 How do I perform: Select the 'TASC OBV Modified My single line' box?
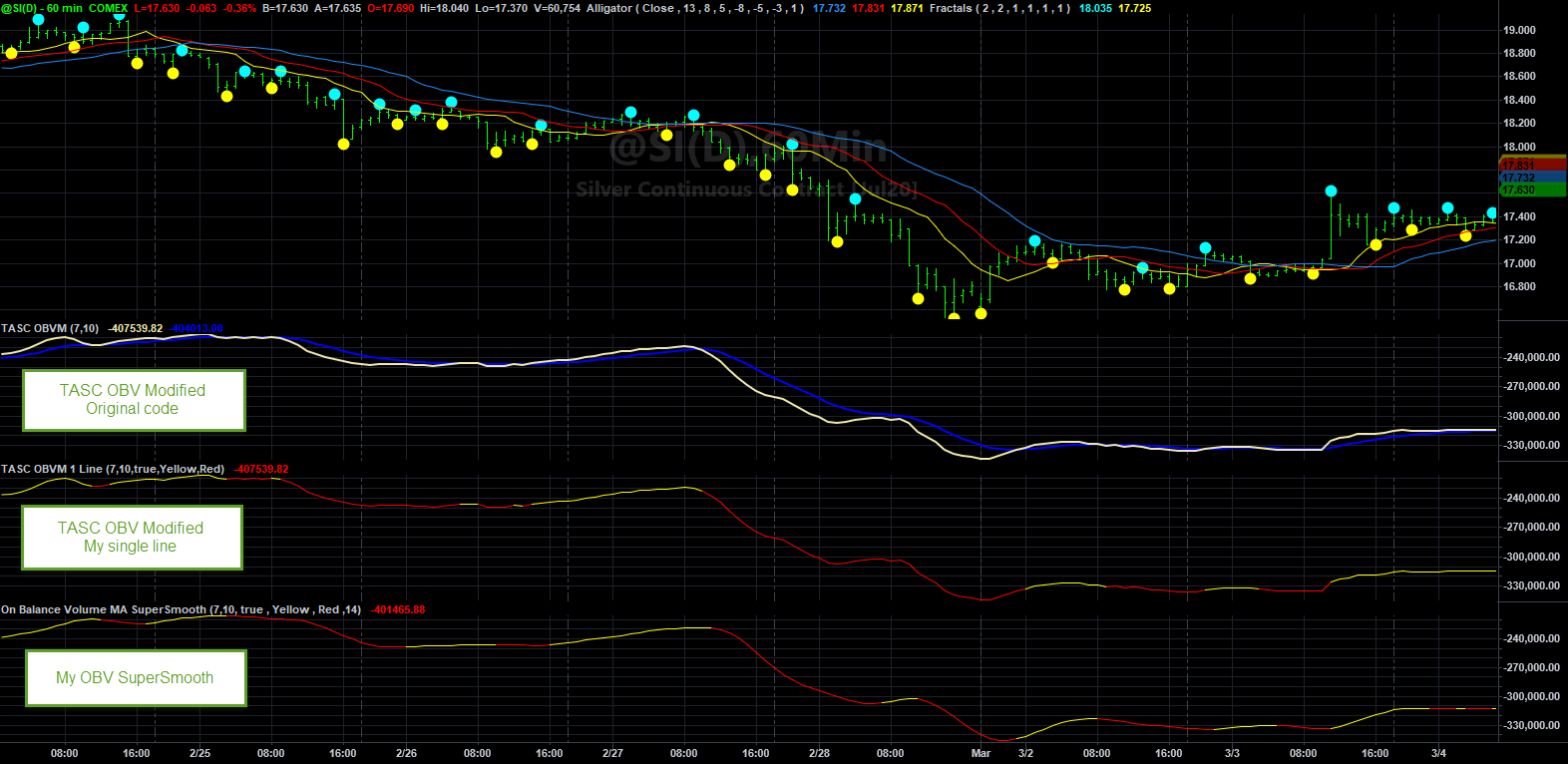[132, 538]
